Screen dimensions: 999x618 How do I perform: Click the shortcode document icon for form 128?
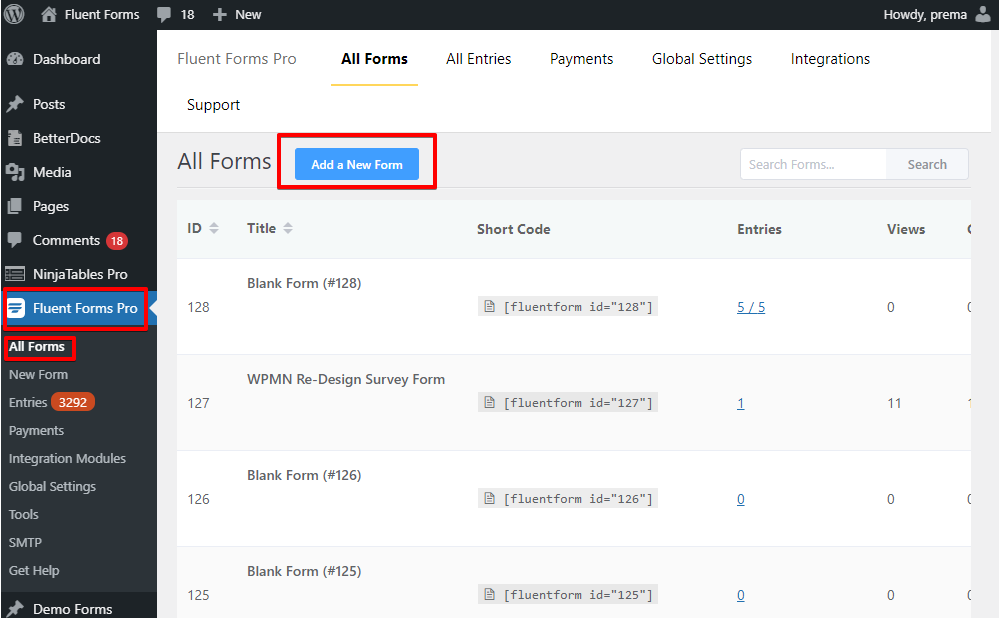point(489,306)
